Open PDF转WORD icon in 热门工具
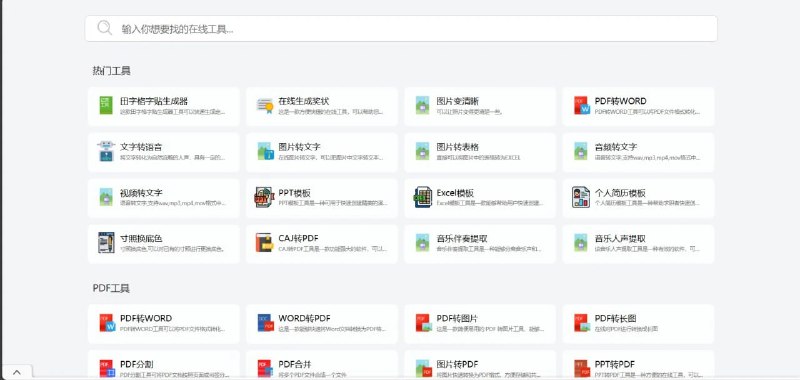 [x=582, y=106]
